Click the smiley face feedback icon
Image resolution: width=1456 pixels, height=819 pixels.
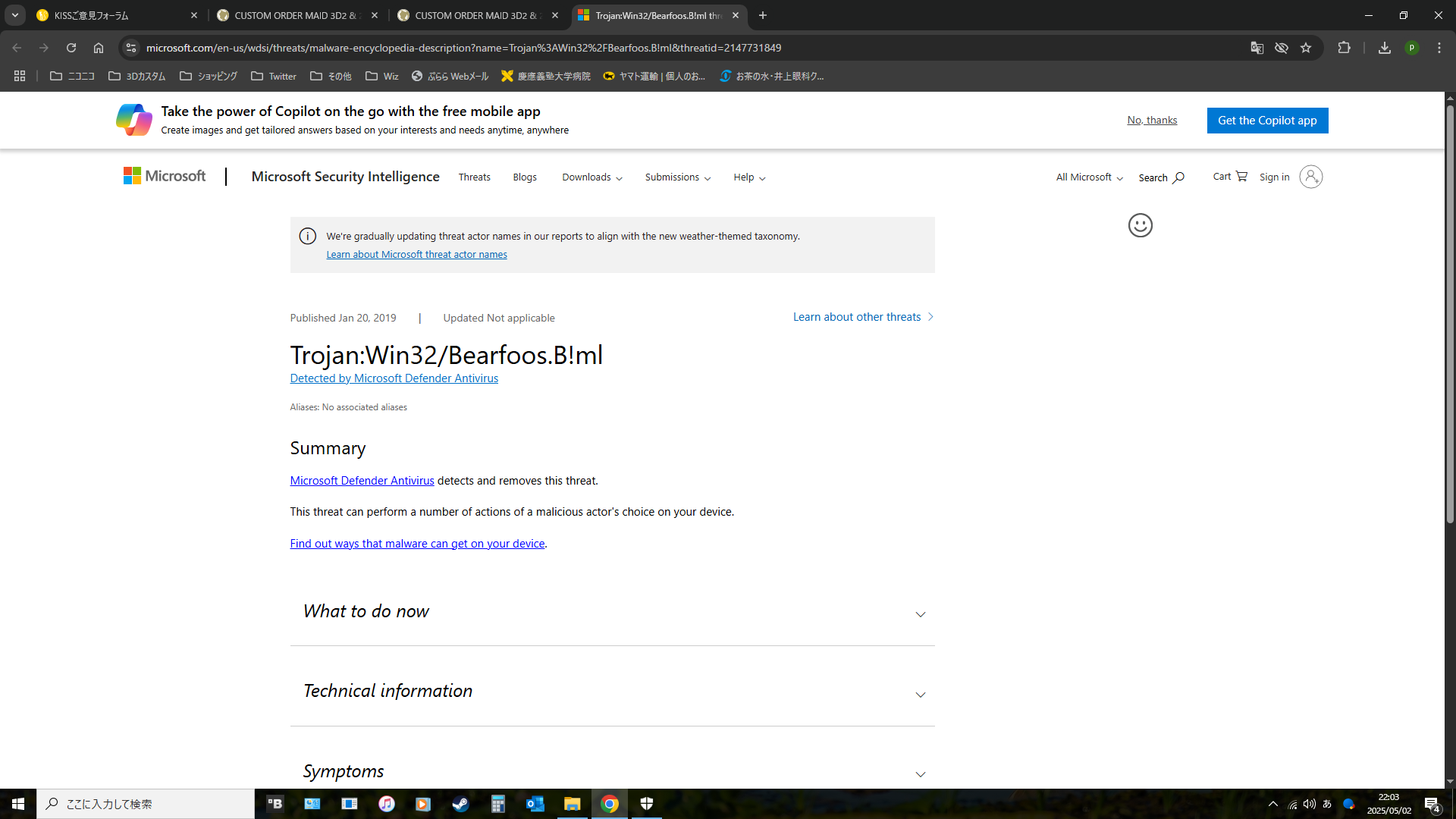tap(1140, 225)
